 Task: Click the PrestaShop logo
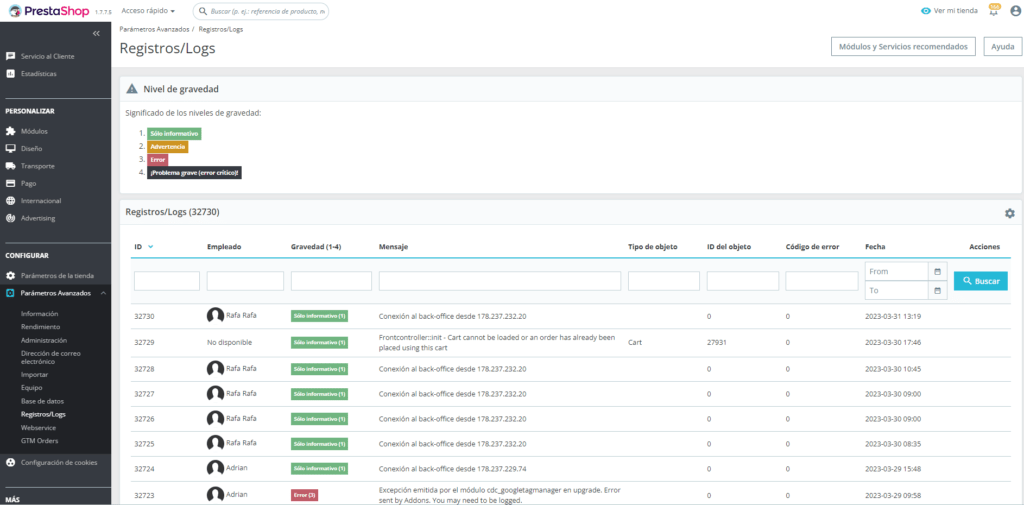50,11
